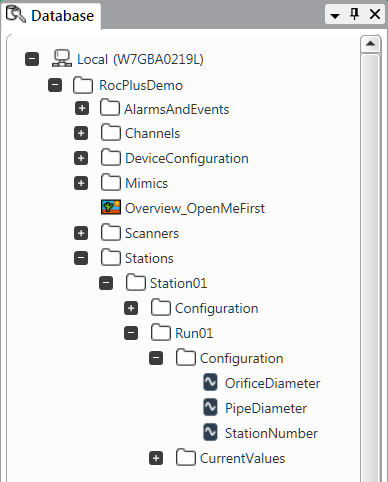The image size is (388, 482).
Task: Click the RocPlusDemo folder icon
Action: pos(83,85)
